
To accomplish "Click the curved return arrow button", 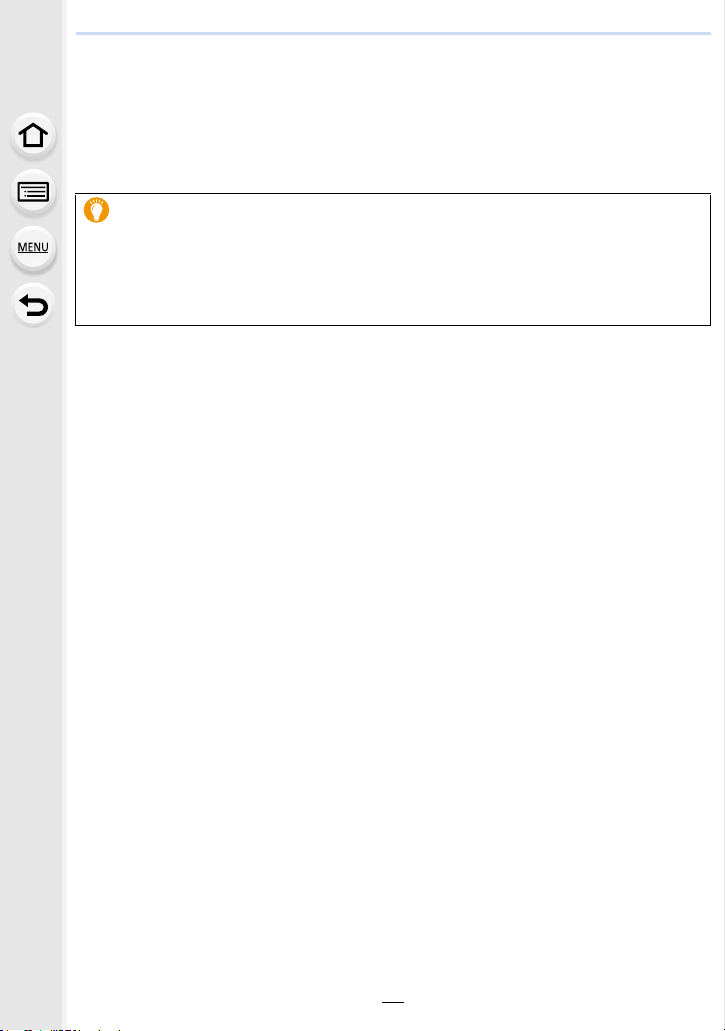I will point(33,305).
